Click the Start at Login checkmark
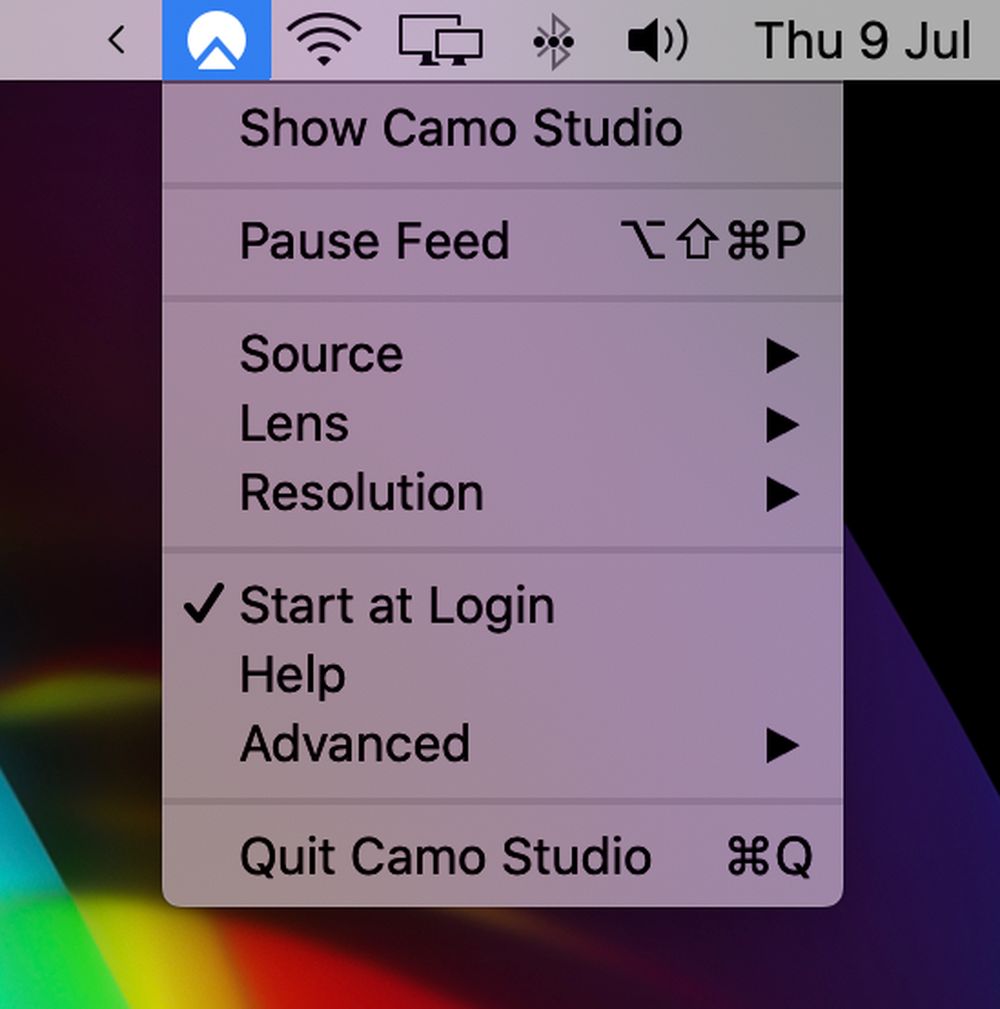The image size is (1000, 1009). pyautogui.click(x=204, y=604)
